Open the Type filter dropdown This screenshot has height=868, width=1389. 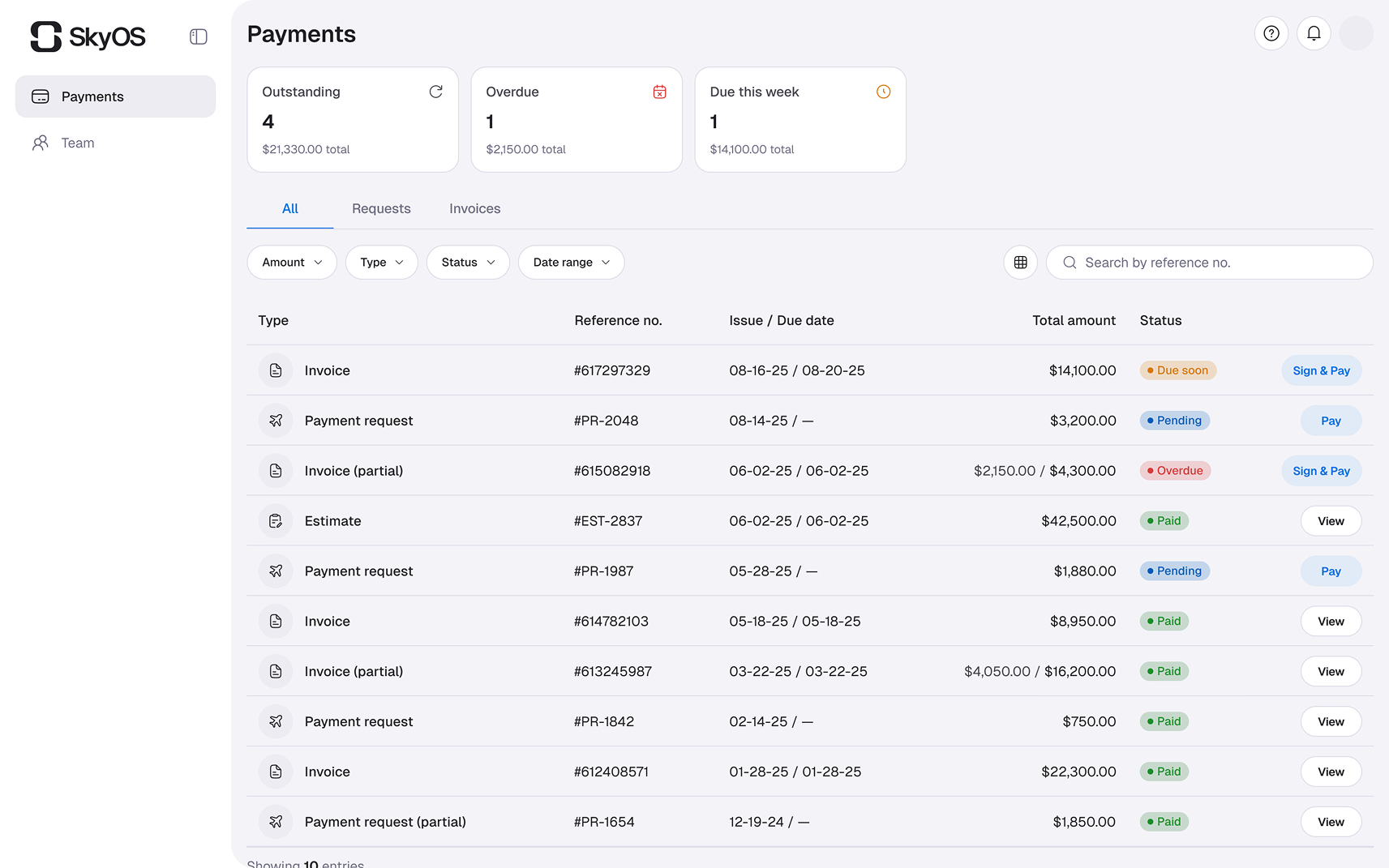pos(382,263)
